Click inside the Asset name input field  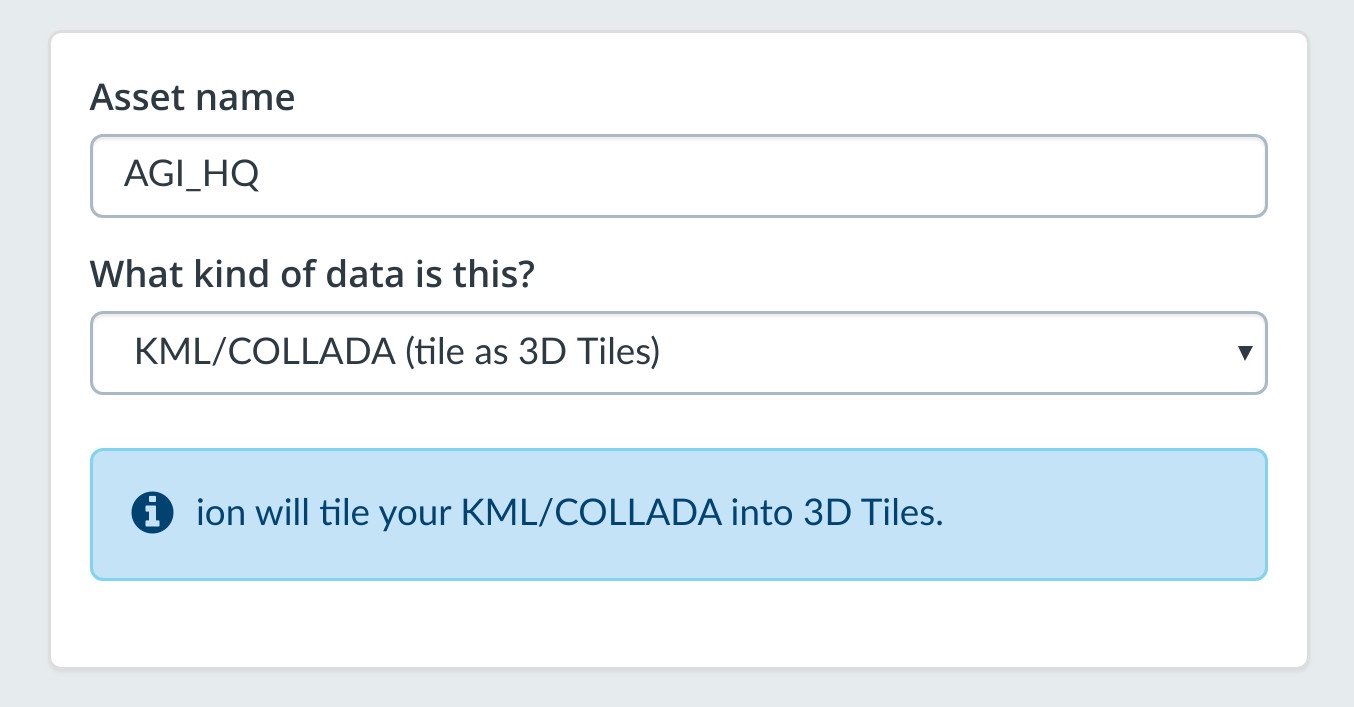[678, 176]
